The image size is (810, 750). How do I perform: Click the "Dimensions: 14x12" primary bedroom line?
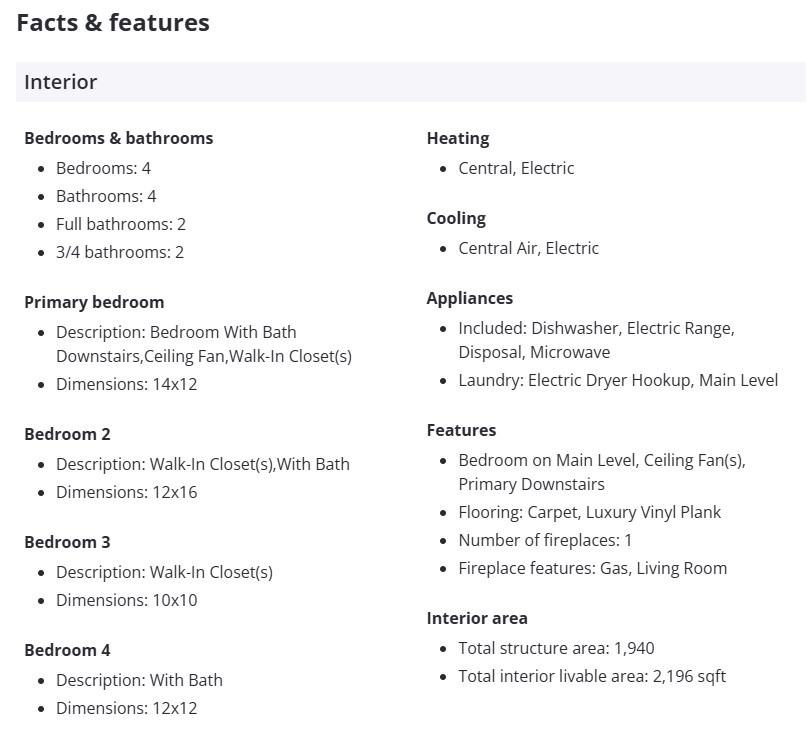tap(126, 384)
